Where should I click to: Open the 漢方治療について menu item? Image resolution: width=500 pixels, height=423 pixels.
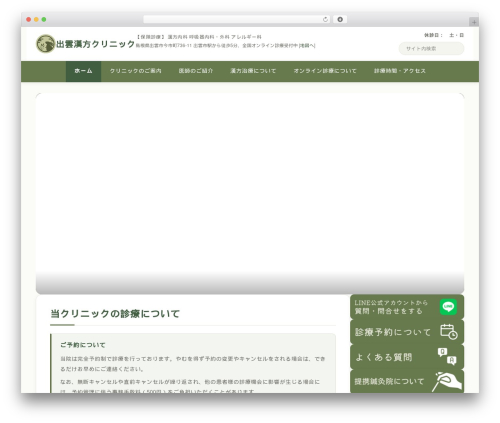(253, 71)
